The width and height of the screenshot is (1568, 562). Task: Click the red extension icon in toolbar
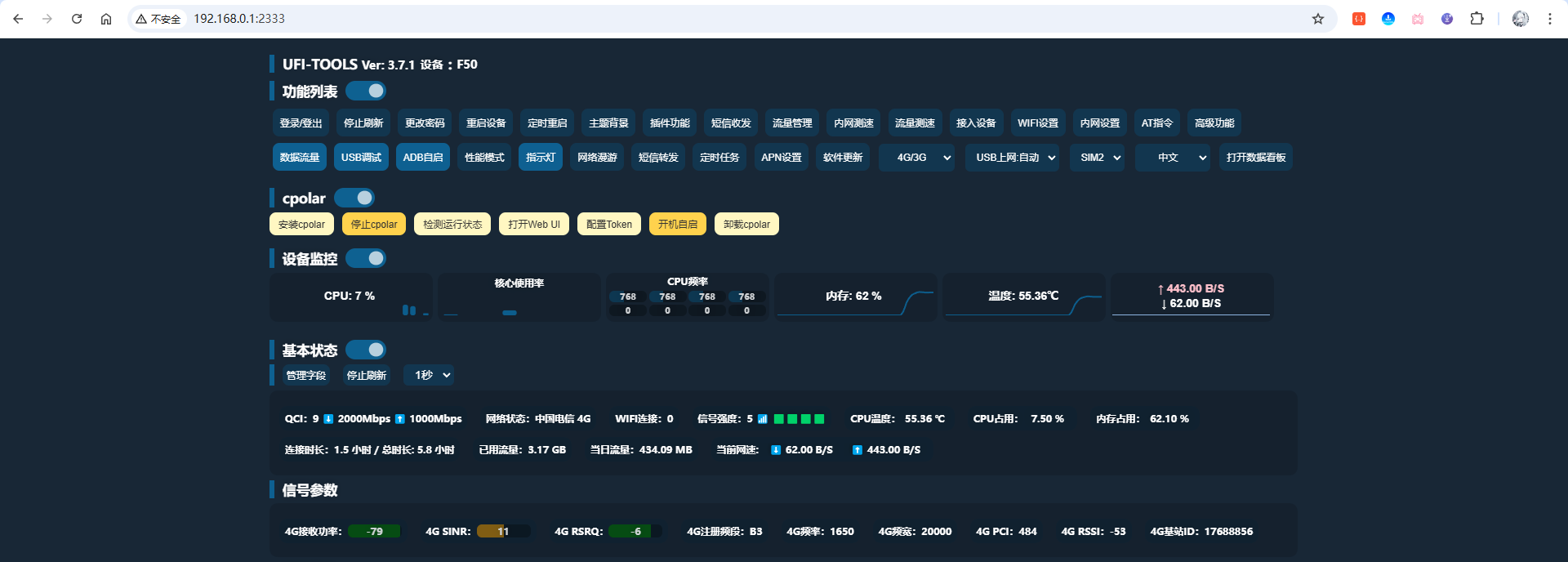tap(1359, 19)
